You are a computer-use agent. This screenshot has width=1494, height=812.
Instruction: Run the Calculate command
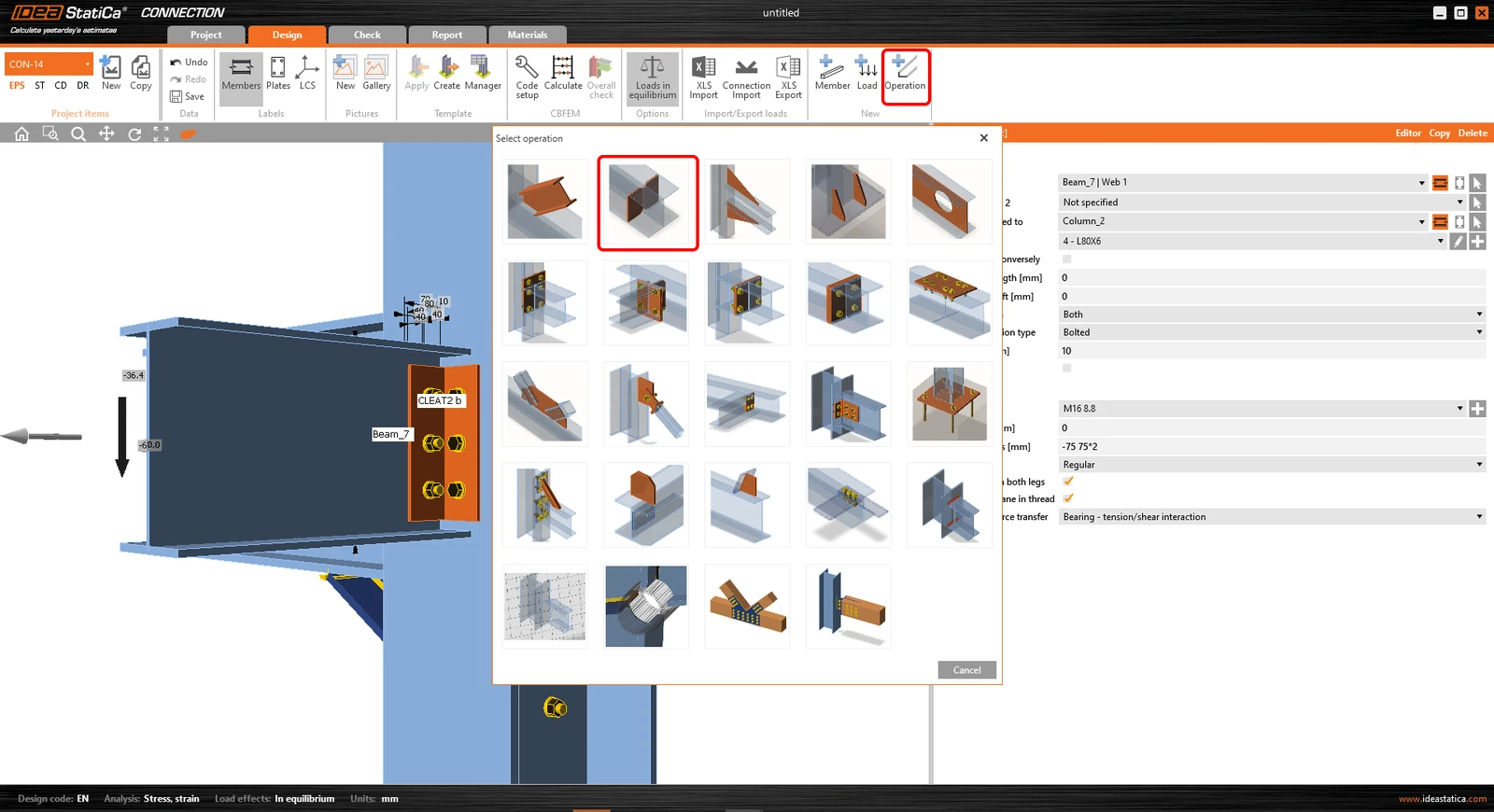(563, 73)
